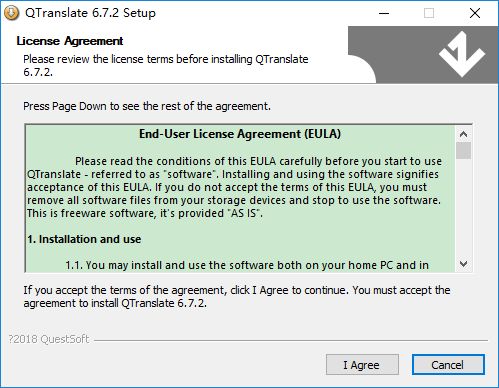Click the empty scrollbar track below the thumb
Screen dimensions: 499x388
pos(463,208)
